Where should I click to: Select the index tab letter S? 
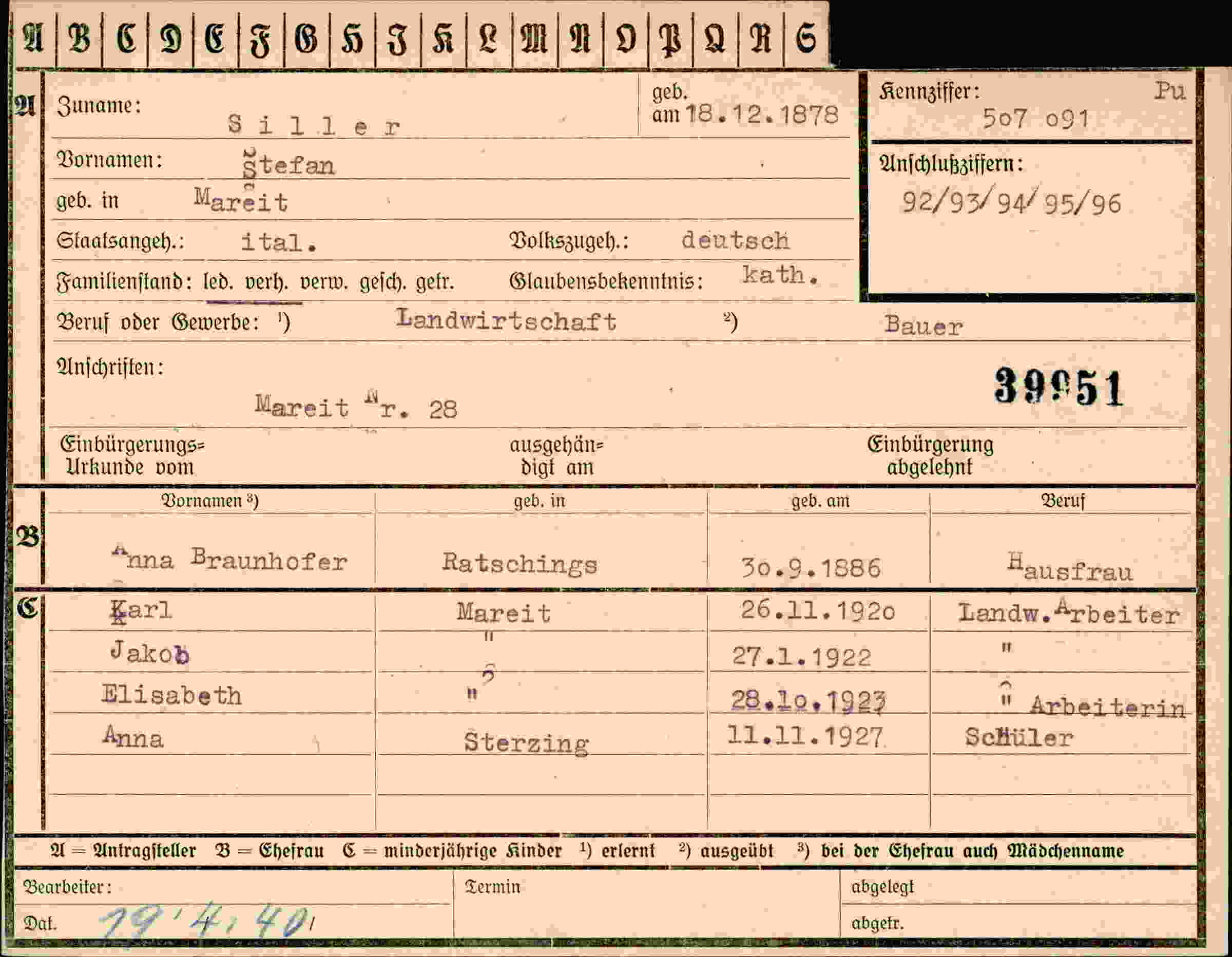[806, 38]
